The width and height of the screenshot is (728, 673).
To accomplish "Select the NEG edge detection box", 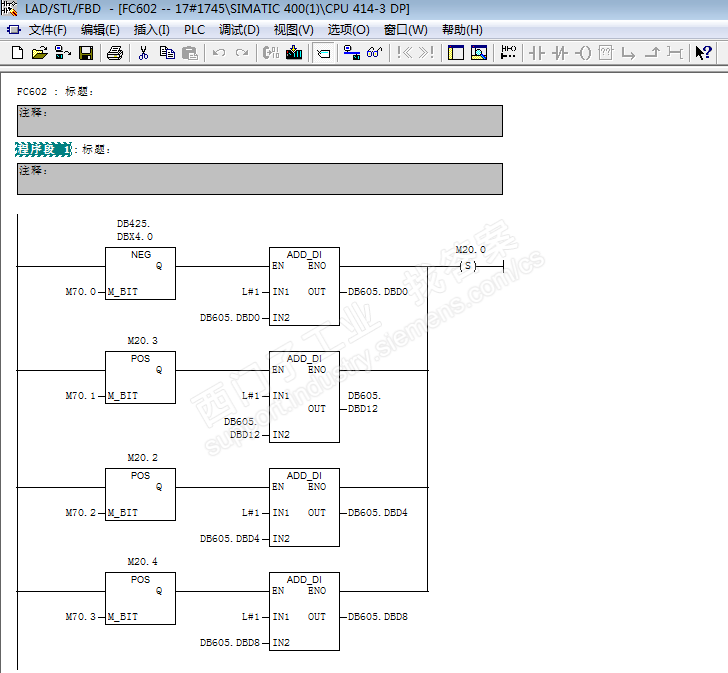I will [140, 273].
